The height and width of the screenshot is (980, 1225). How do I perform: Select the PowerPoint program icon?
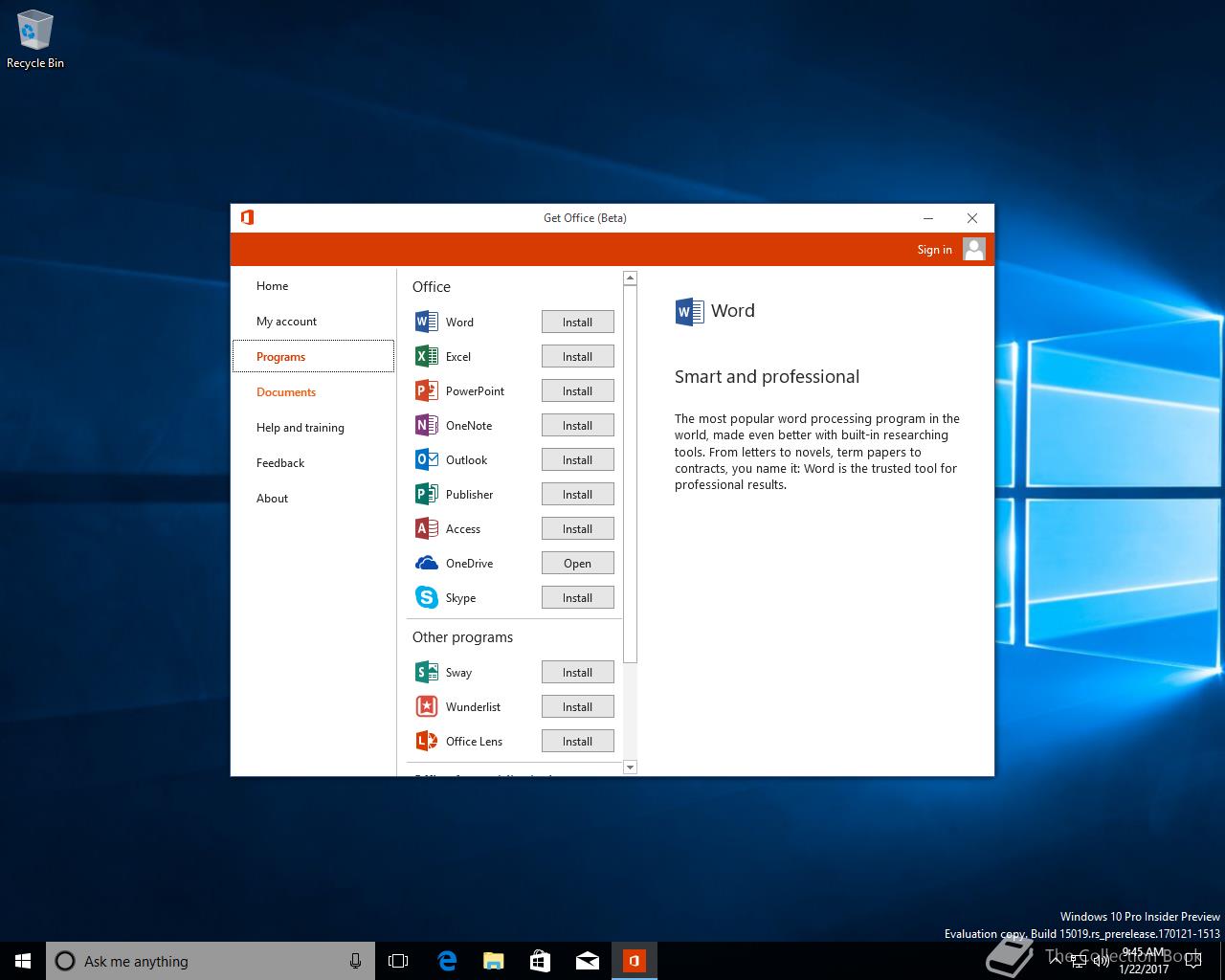click(x=426, y=391)
